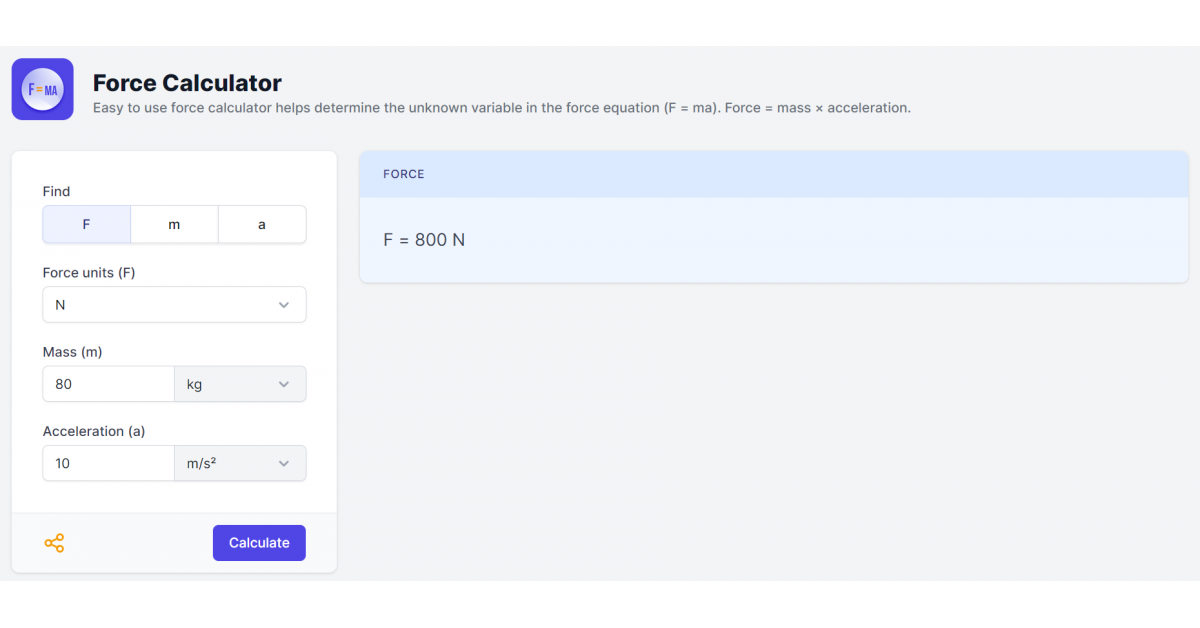Click the orange share icon

point(54,543)
